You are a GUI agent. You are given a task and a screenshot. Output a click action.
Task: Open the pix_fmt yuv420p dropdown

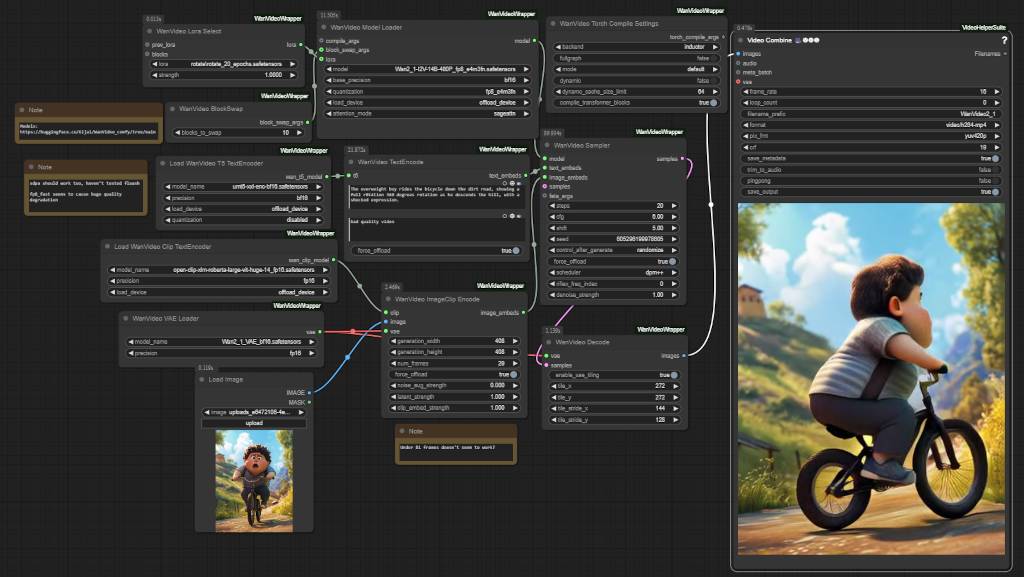pyautogui.click(x=871, y=136)
